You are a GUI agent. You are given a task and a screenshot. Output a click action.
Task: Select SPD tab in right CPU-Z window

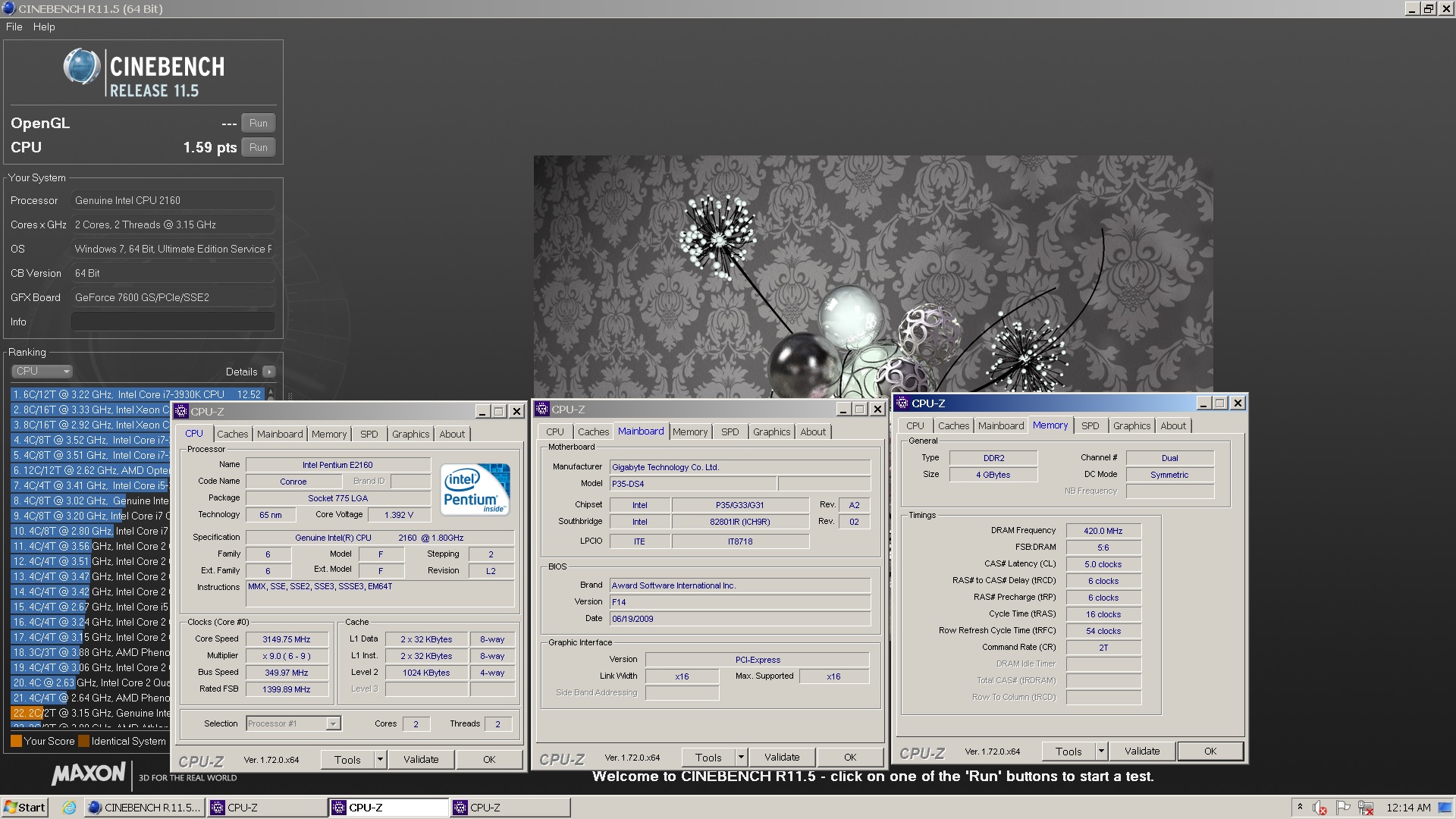[x=1090, y=425]
